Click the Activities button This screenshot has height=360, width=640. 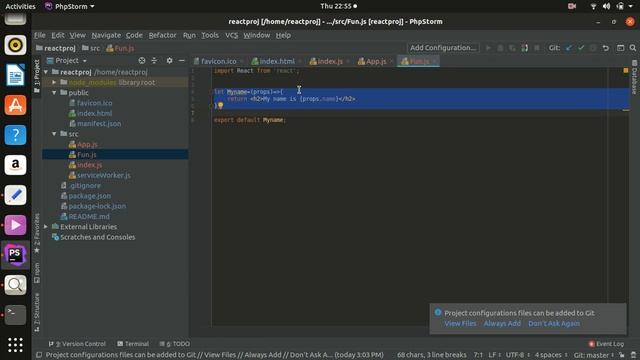pyautogui.click(x=20, y=6)
